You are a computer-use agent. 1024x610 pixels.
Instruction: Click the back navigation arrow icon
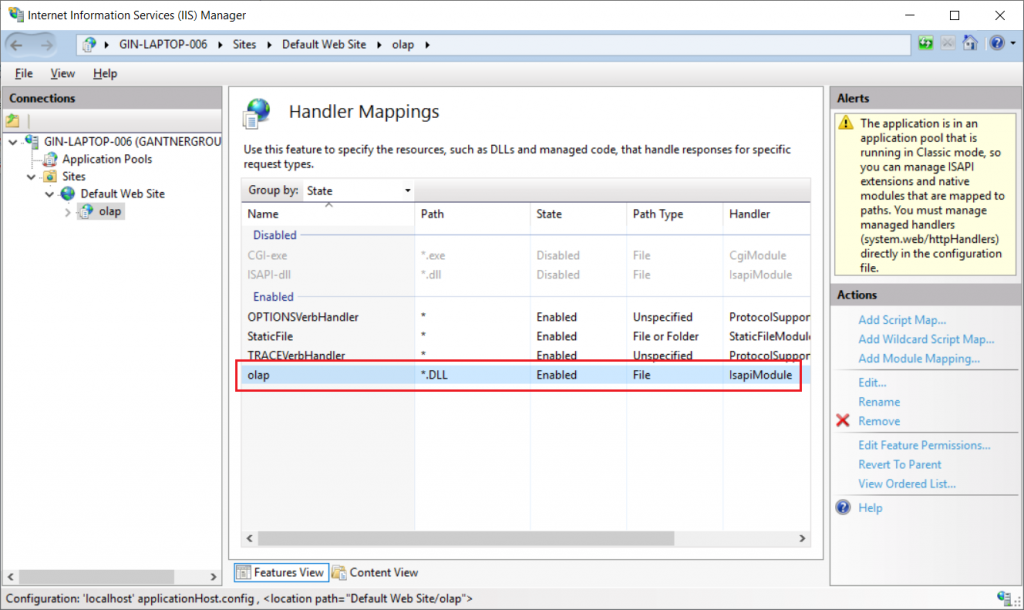16,44
